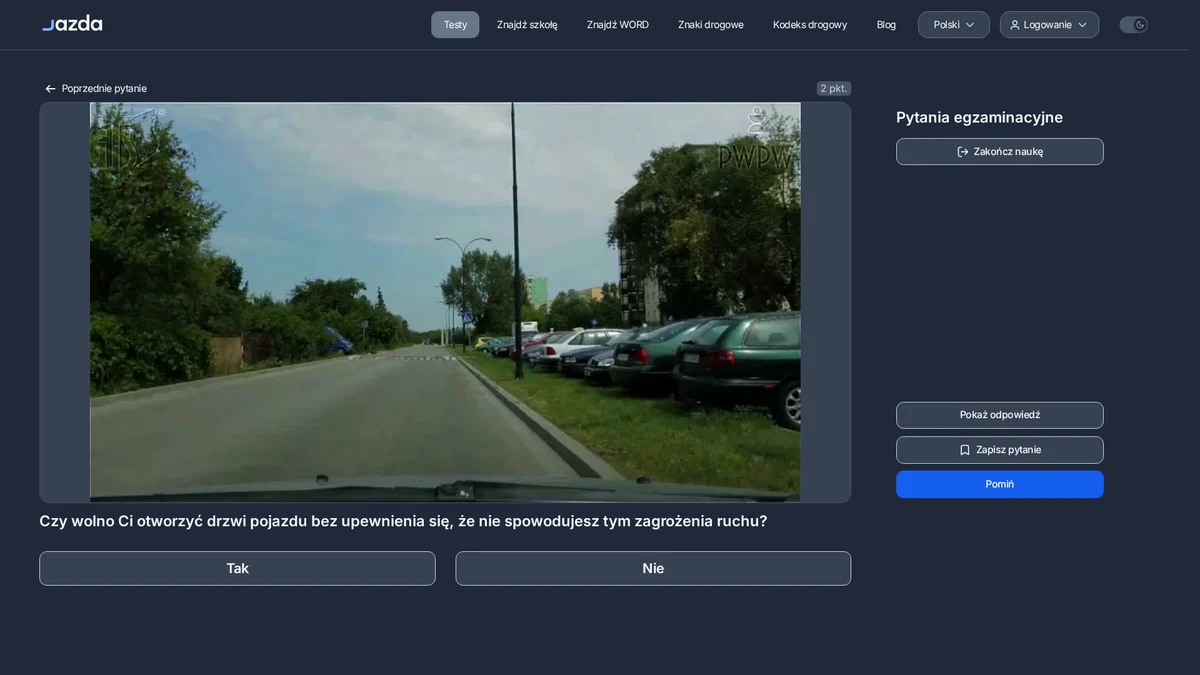Toggle dark mode switch
1200x675 pixels.
pos(1133,25)
